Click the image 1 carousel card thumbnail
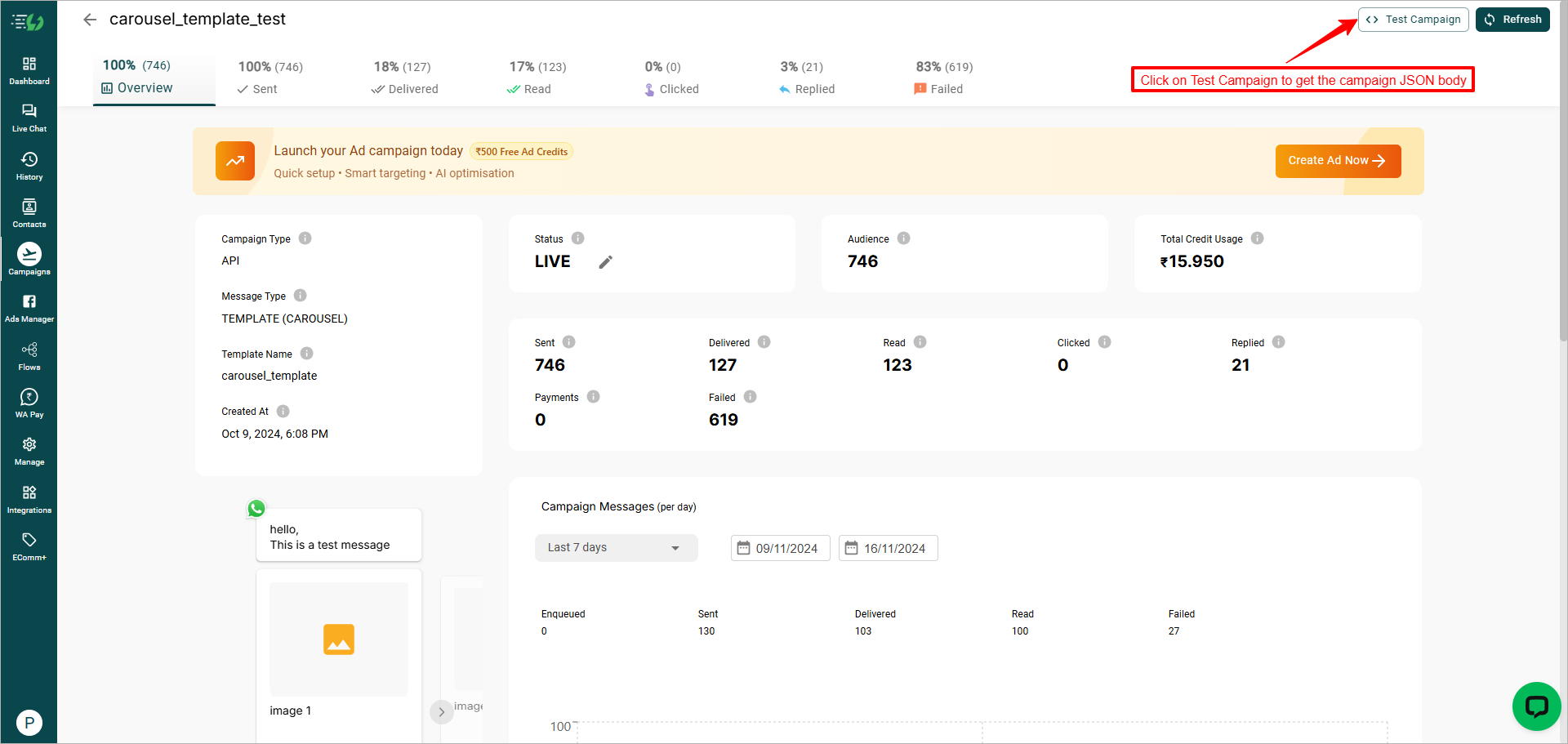The height and width of the screenshot is (744, 1568). 339,639
